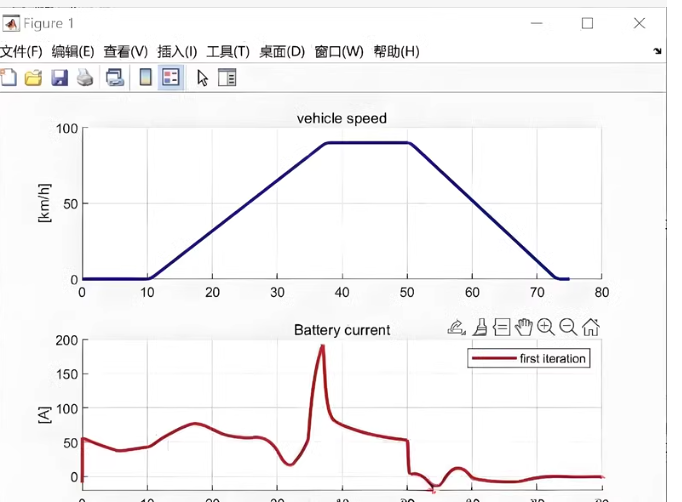Open the 桌面(D) menu
682x502 pixels.
282,52
